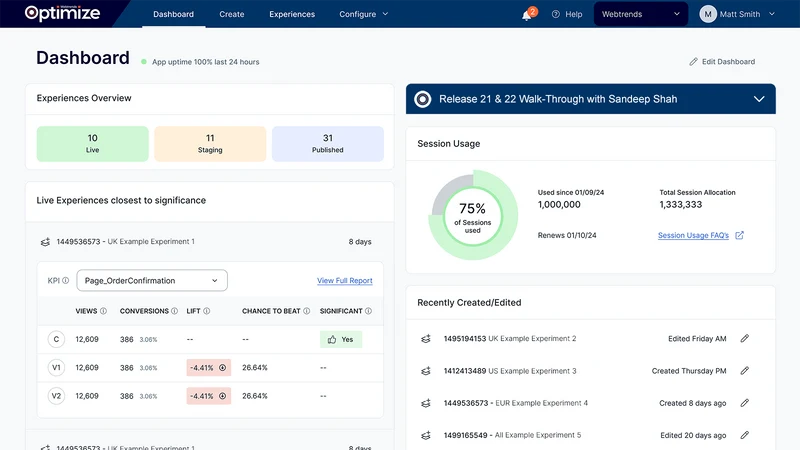Open the Page_OrderConfirmation KPI dropdown
Viewport: 800px width, 450px height.
click(152, 281)
